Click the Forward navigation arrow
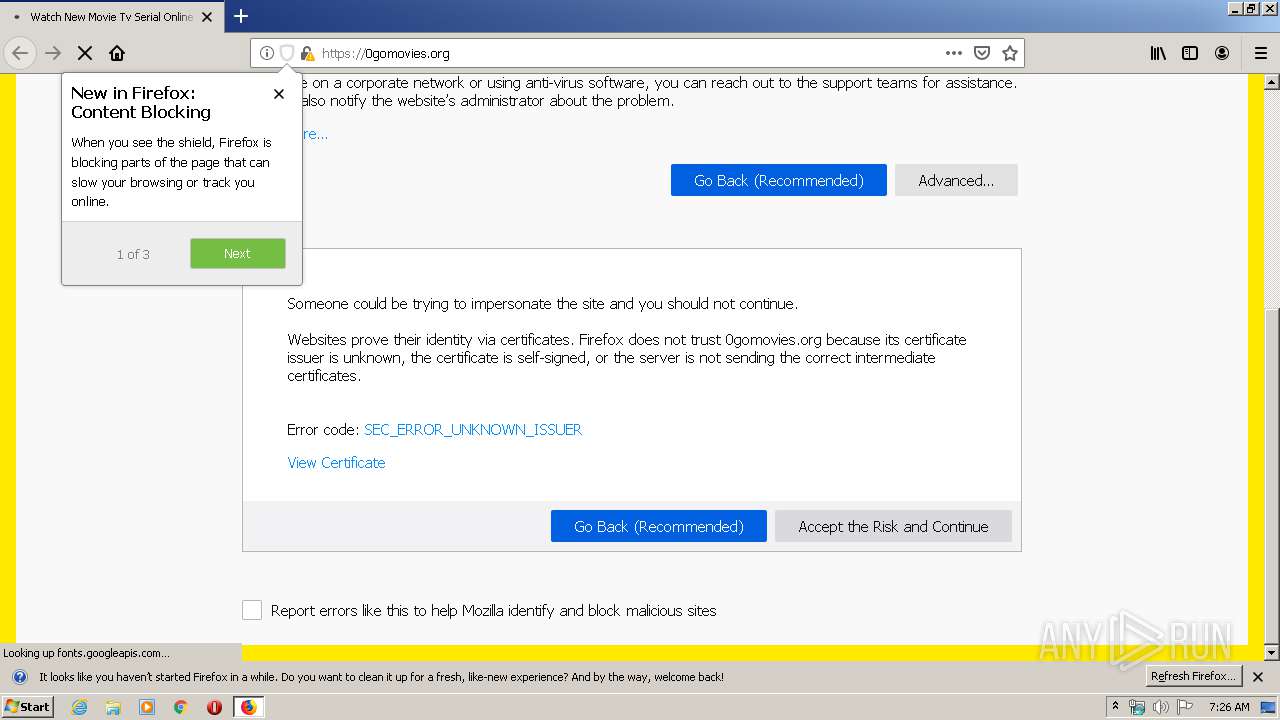This screenshot has width=1280, height=720. pyautogui.click(x=53, y=53)
